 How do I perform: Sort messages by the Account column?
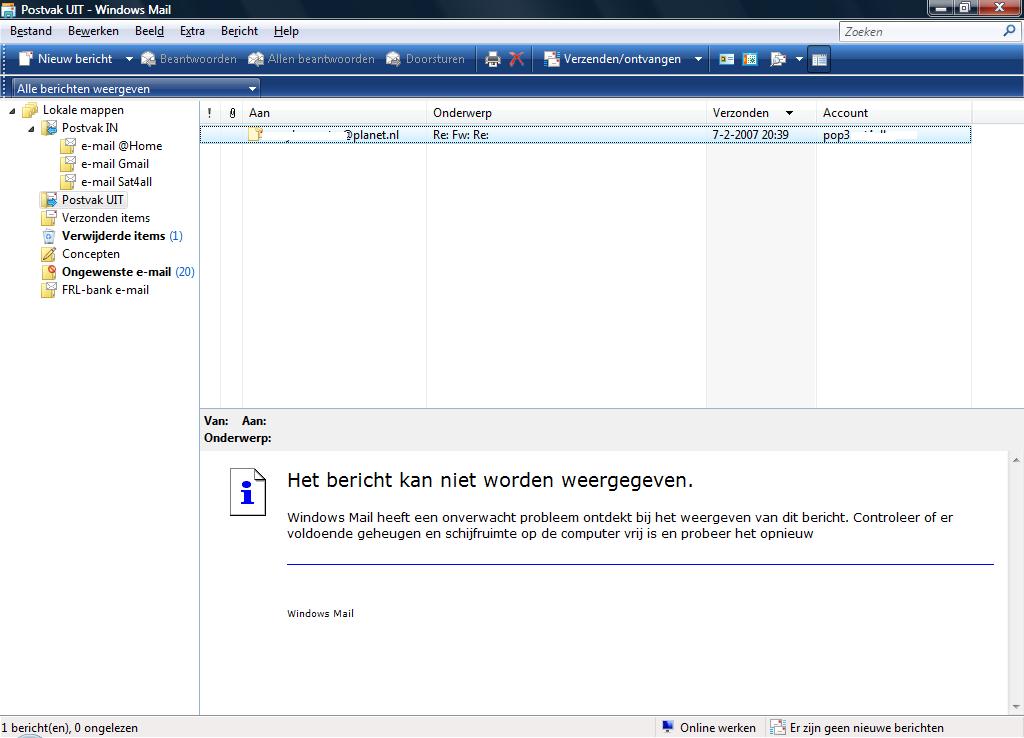(x=894, y=113)
